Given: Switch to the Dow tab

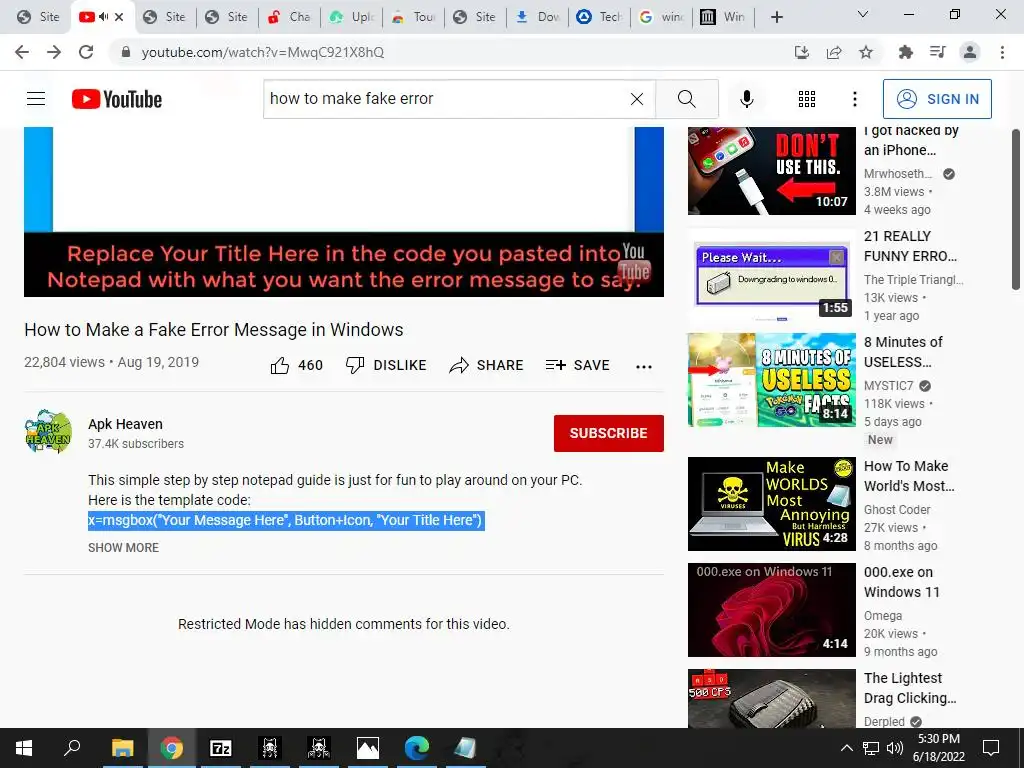Looking at the screenshot, I should tap(538, 17).
